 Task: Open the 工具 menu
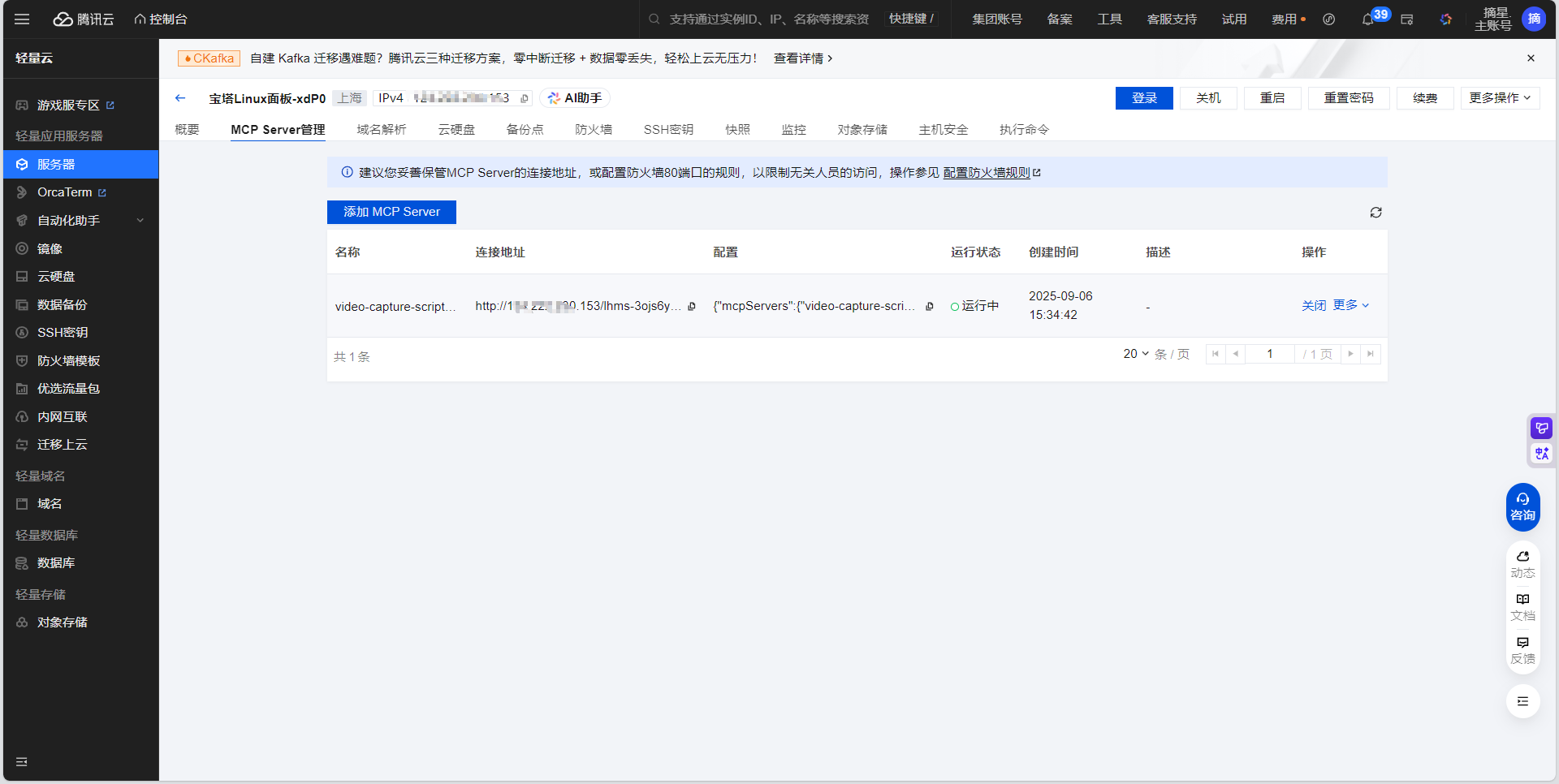(1110, 19)
